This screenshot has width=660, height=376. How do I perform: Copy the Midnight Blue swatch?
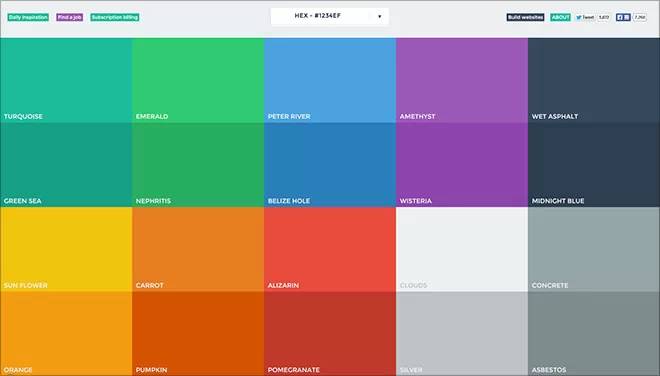point(594,165)
